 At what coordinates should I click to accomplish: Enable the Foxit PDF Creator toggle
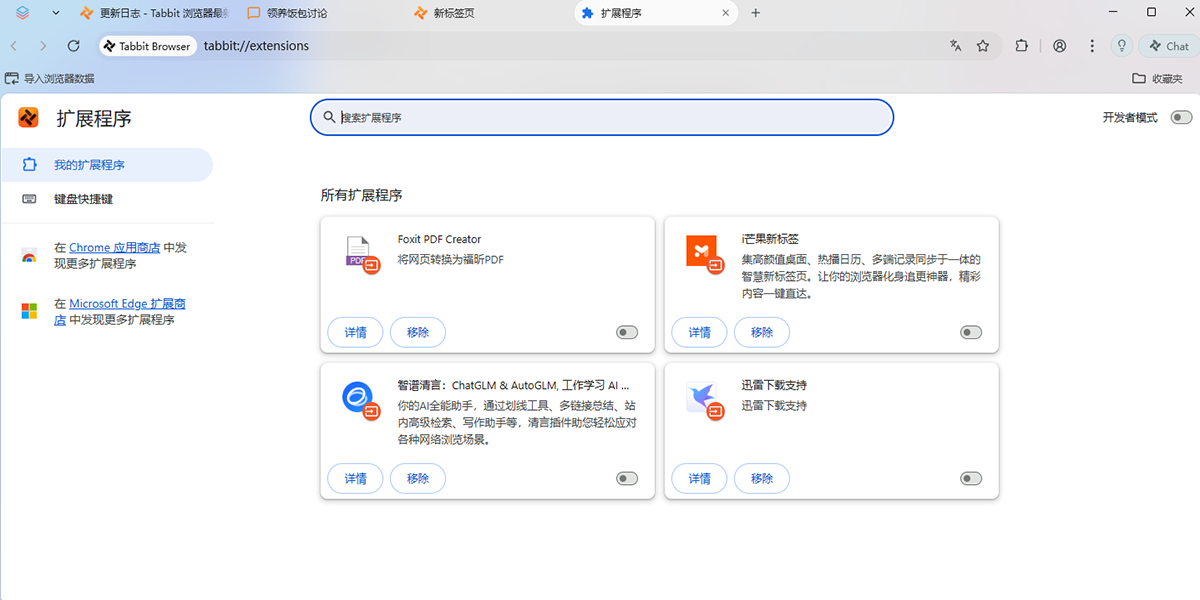click(x=627, y=332)
